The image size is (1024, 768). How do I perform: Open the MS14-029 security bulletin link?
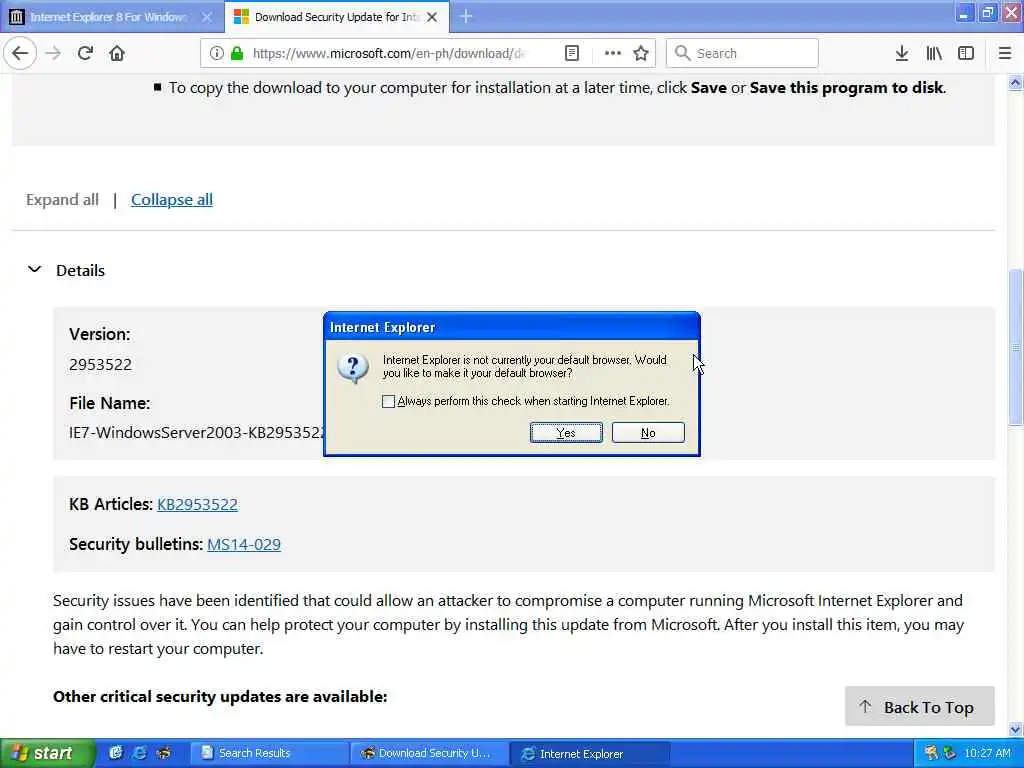pos(244,544)
